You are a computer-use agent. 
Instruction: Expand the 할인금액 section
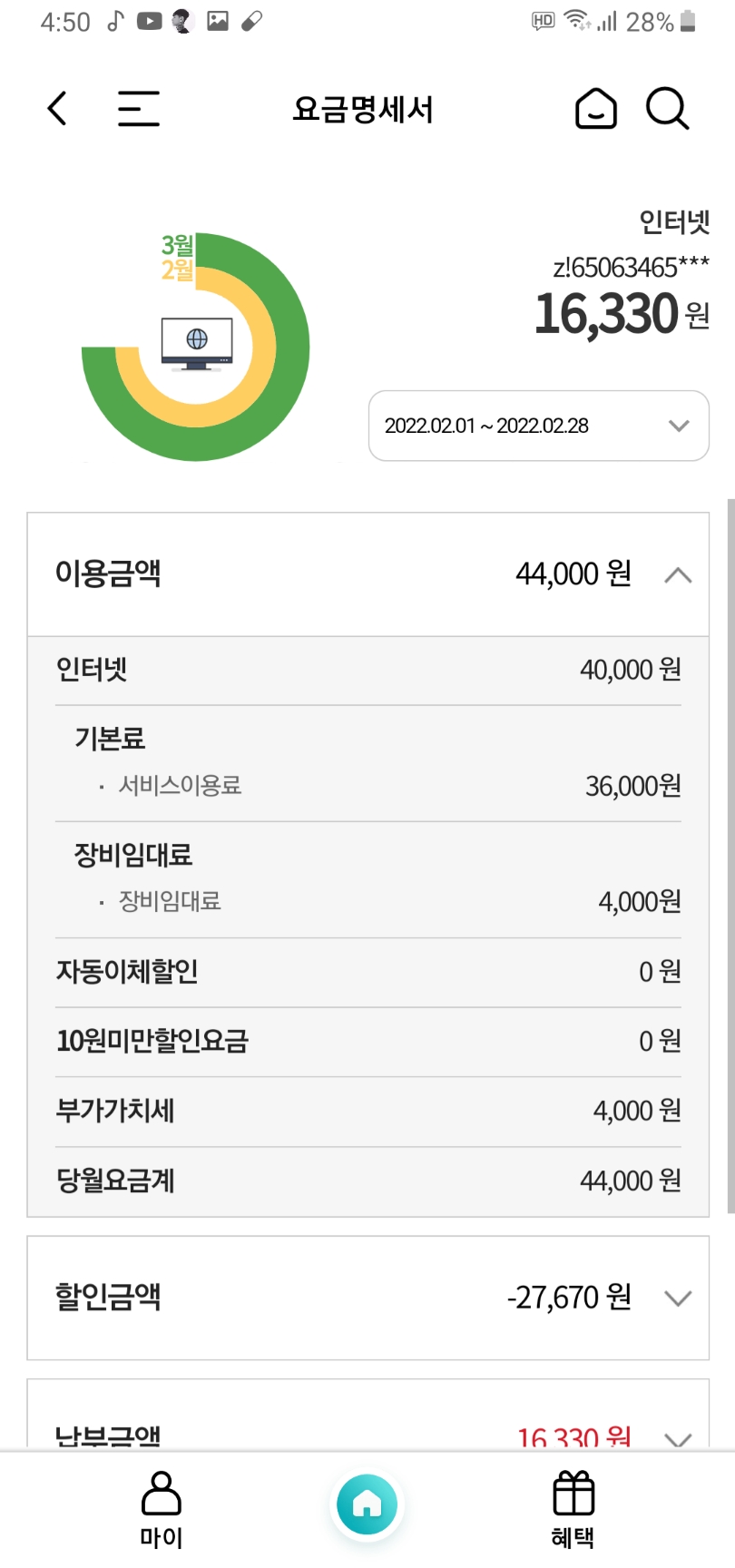(x=678, y=1298)
